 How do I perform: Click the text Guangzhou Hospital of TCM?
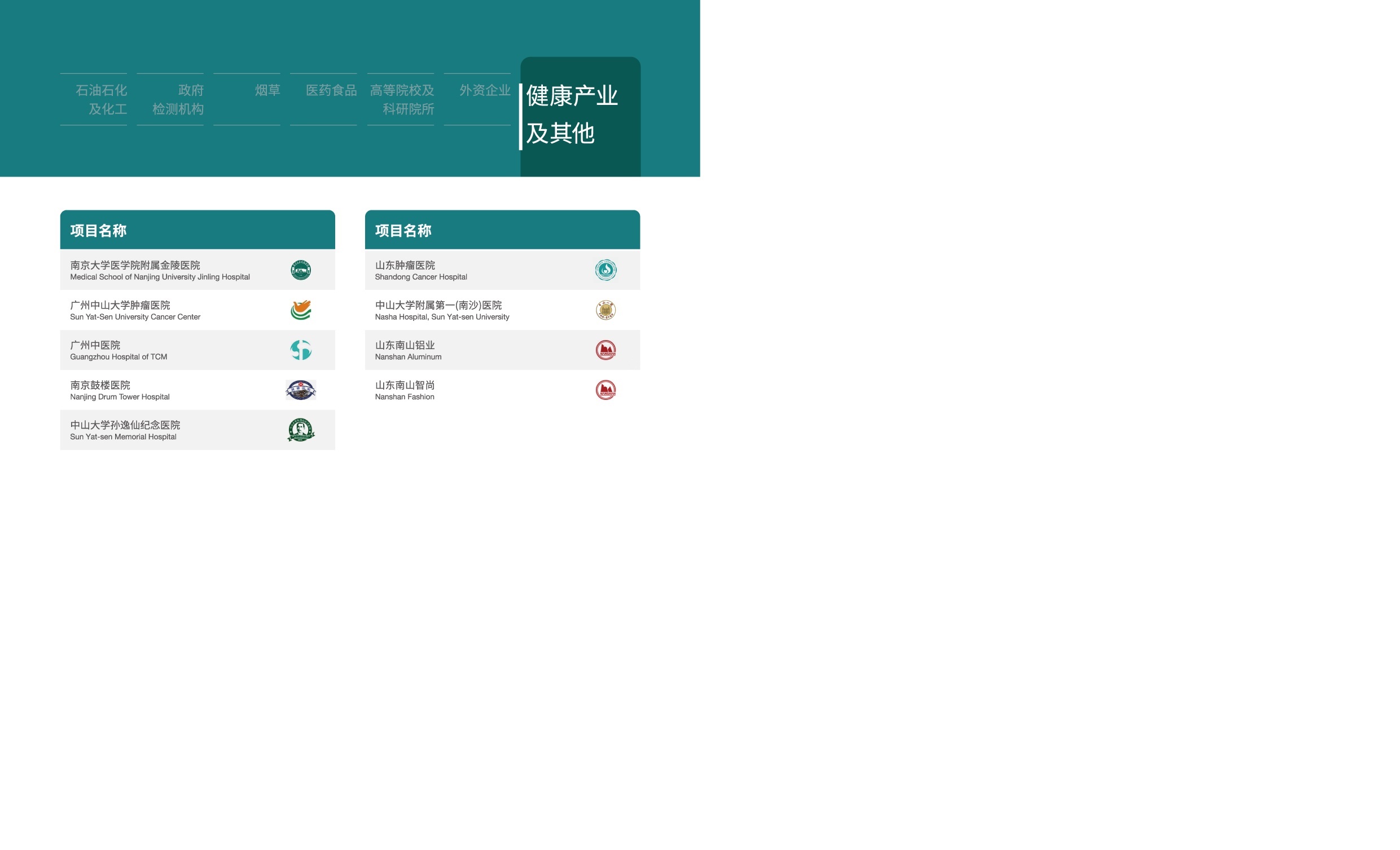(x=119, y=357)
